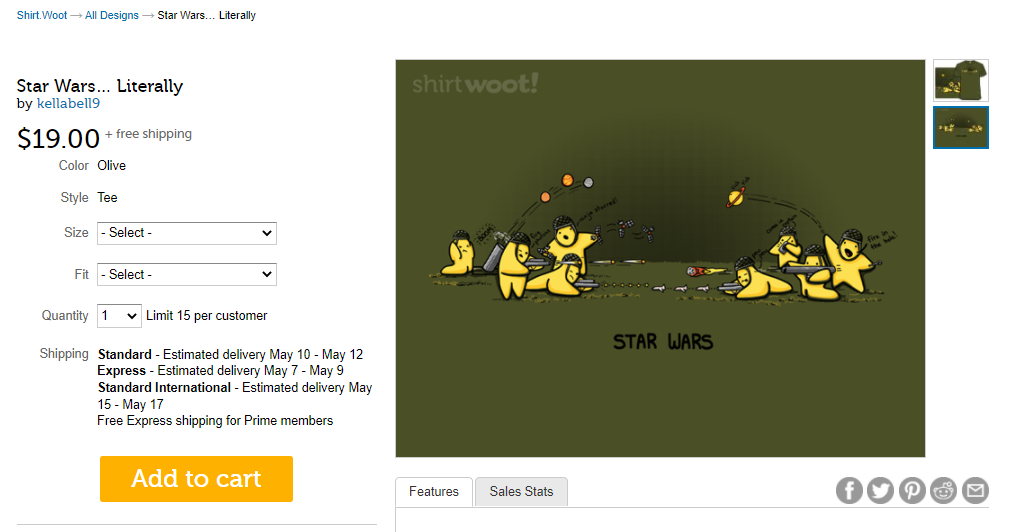Share the shirt on Facebook
Screen dimensions: 1028x532
849,490
